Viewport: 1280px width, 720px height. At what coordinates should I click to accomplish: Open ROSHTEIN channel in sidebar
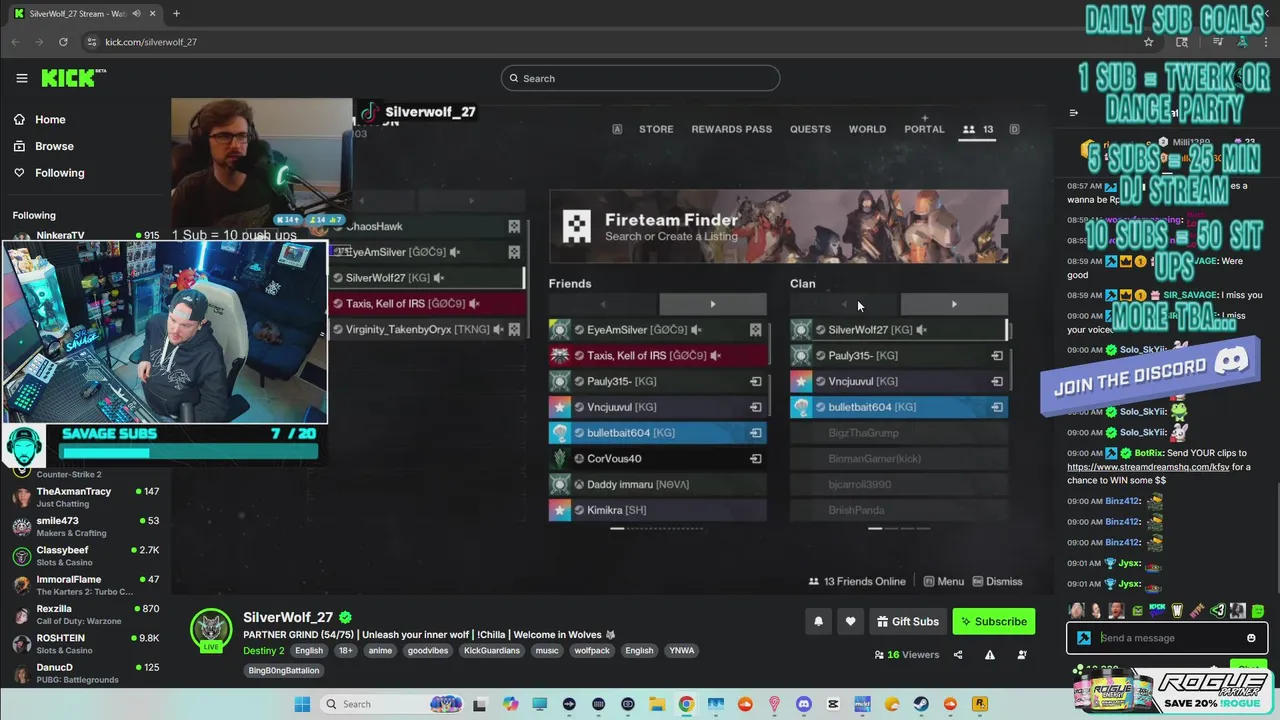click(86, 643)
